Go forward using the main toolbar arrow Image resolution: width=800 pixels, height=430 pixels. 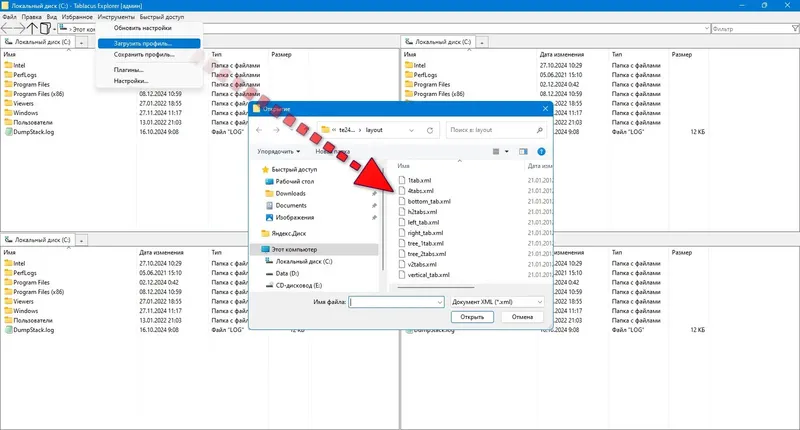coord(19,28)
